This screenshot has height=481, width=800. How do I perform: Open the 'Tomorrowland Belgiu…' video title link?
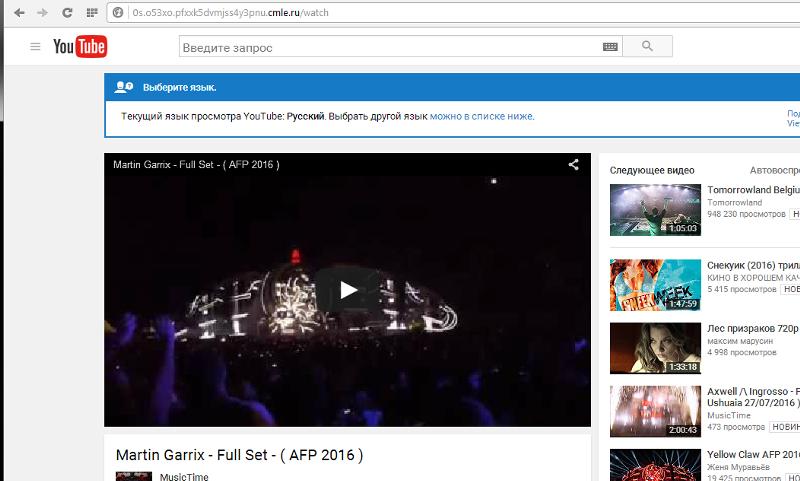[753, 190]
